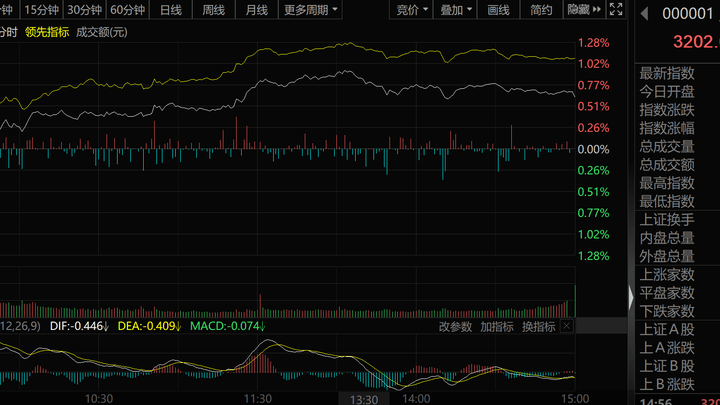Toggle the 简约 simple view mode
Image resolution: width=720 pixels, height=405 pixels.
point(541,10)
